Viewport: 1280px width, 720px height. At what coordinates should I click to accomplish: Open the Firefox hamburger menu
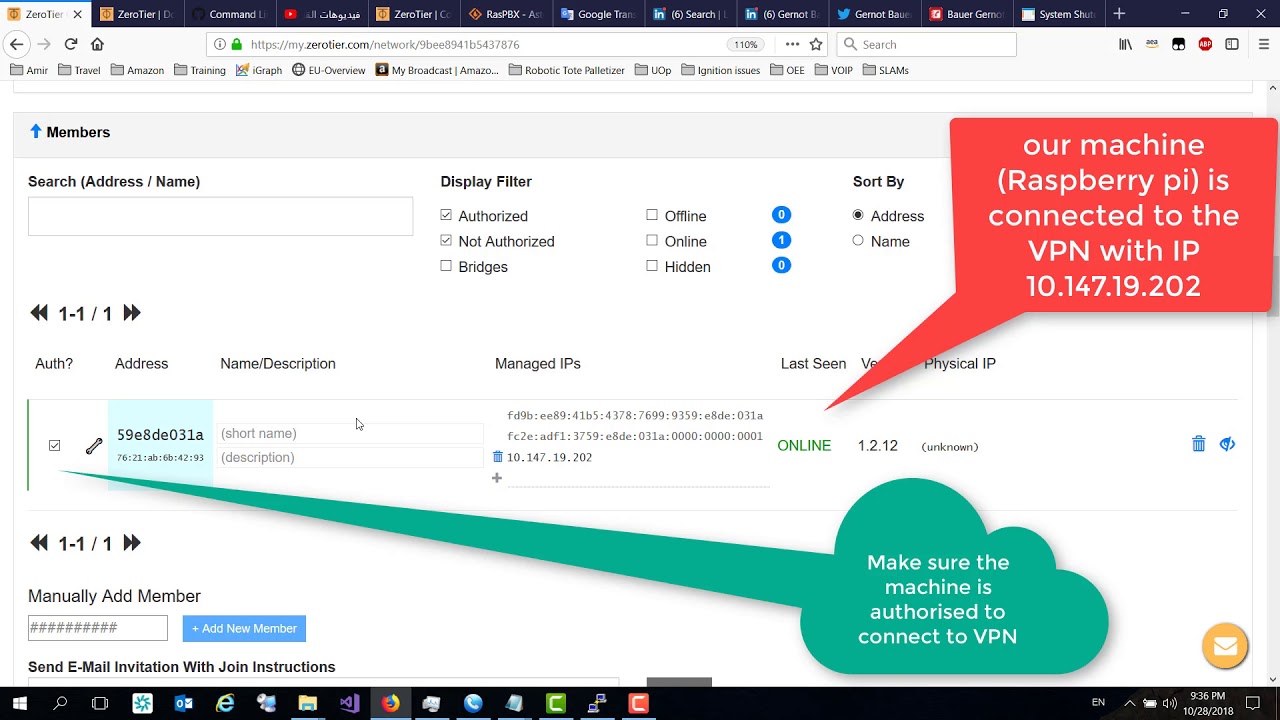[x=1263, y=44]
